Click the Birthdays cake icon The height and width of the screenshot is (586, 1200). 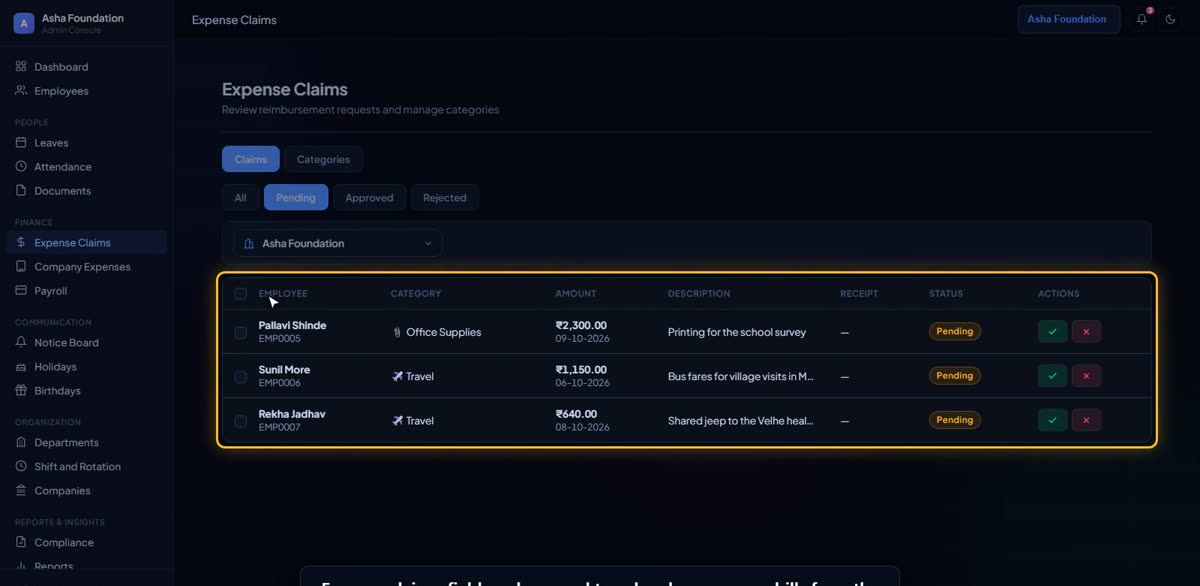(21, 391)
